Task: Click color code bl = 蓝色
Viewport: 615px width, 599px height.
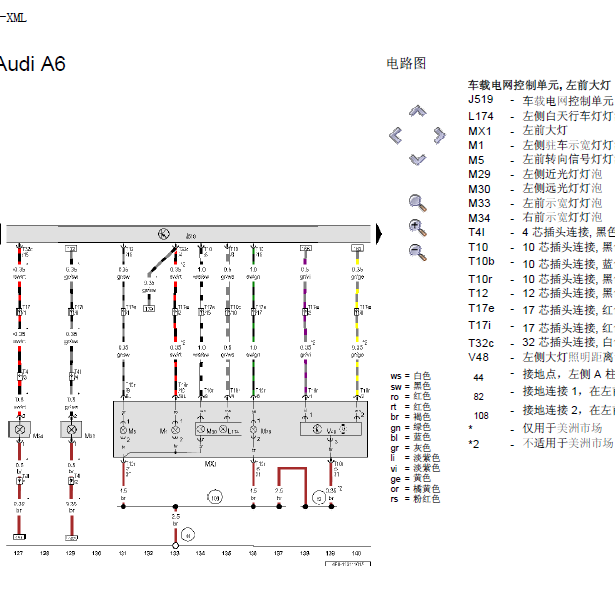Action: point(410,438)
